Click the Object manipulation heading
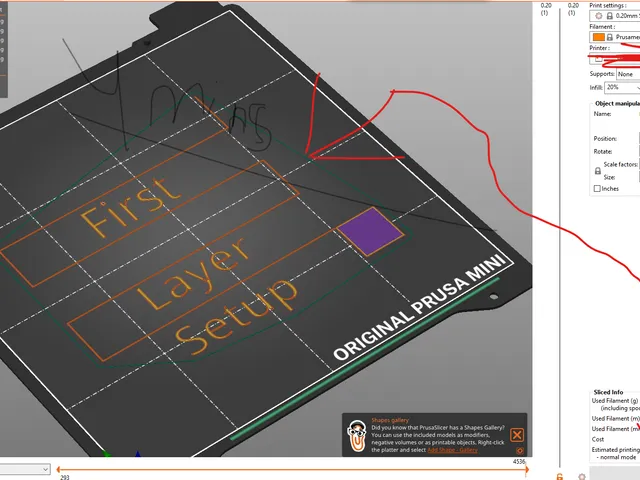This screenshot has width=640, height=480. click(x=617, y=104)
